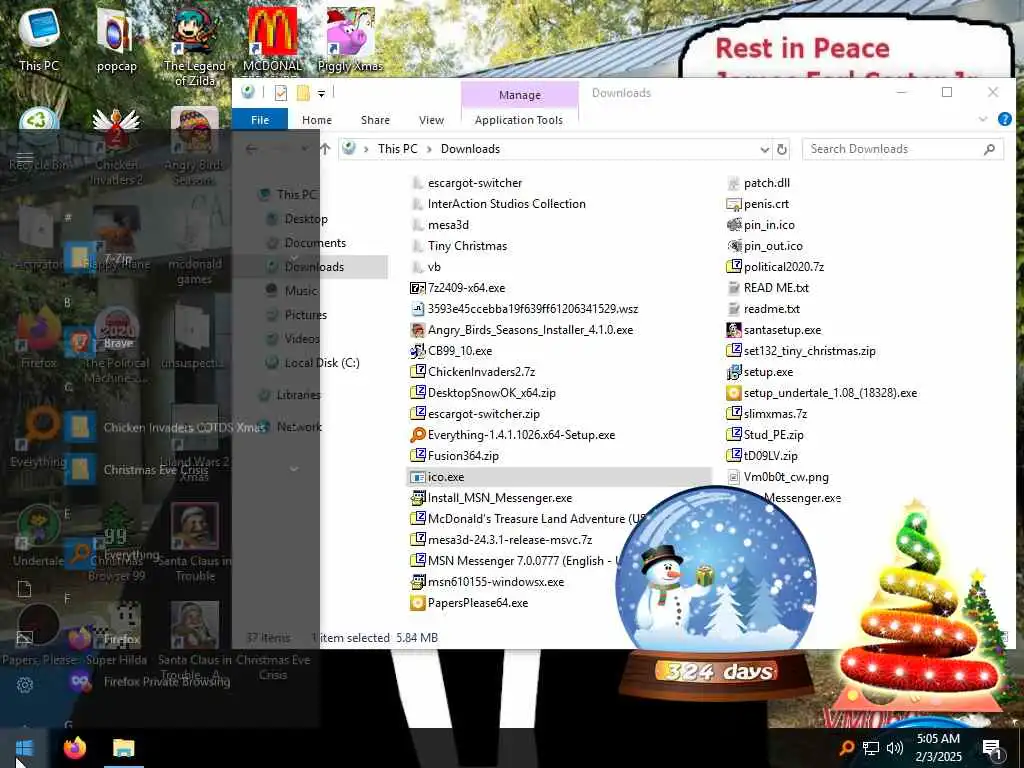Open Documents icon in Start menu rail
Viewport: 1024px width, 768px height.
coord(25,589)
